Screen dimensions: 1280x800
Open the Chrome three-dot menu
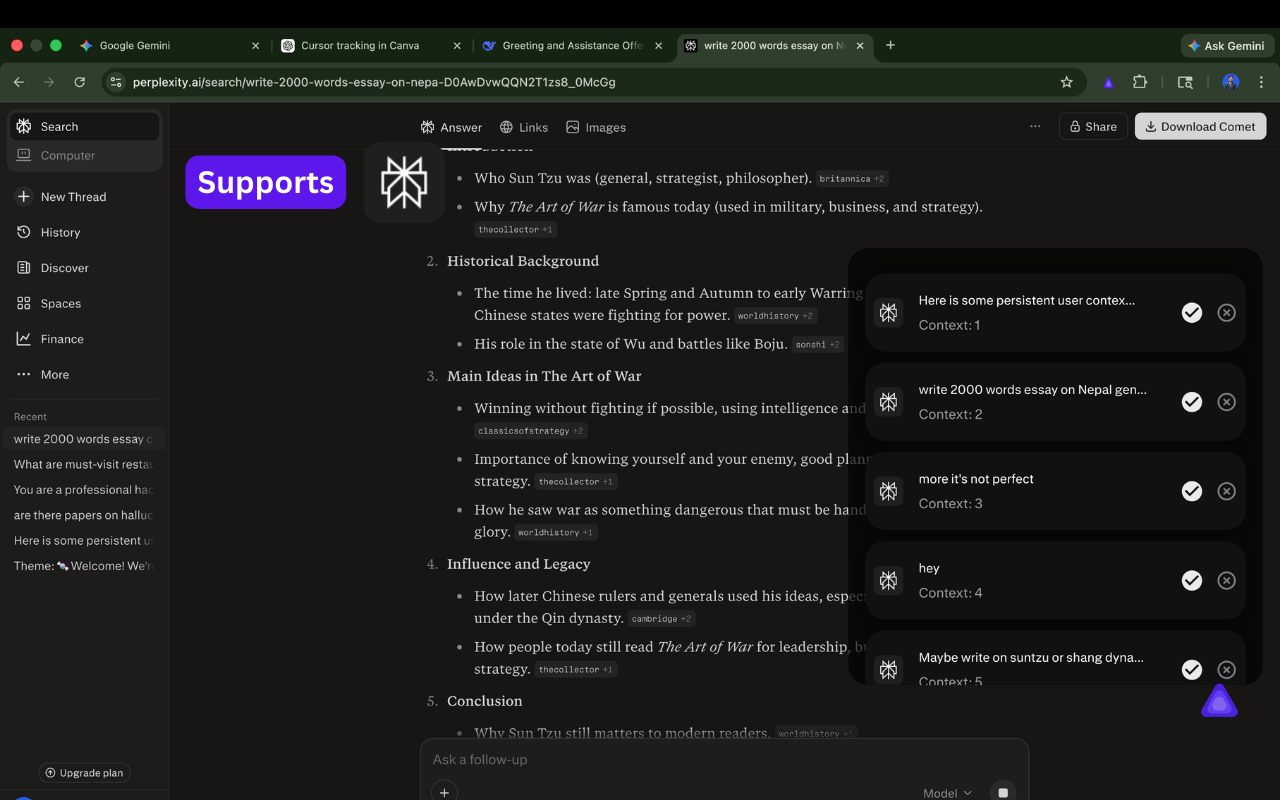click(1261, 82)
